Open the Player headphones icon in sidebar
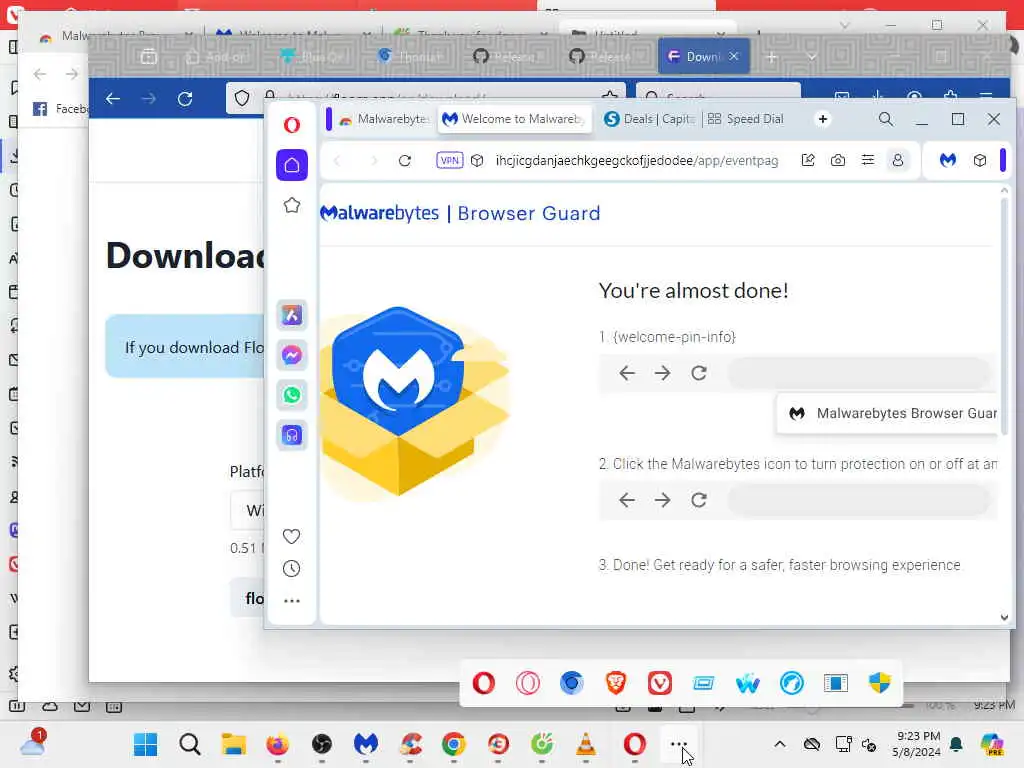1024x768 pixels. (291, 435)
